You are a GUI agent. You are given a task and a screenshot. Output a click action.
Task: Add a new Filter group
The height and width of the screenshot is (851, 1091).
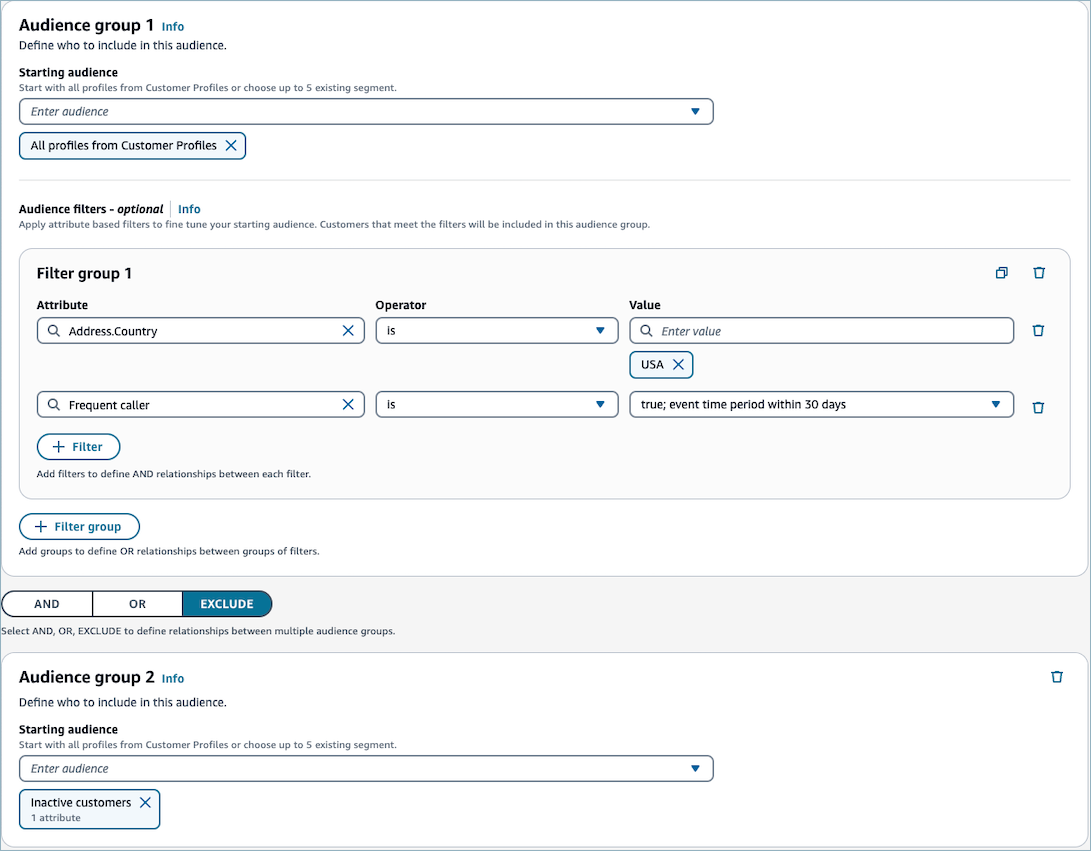(79, 527)
